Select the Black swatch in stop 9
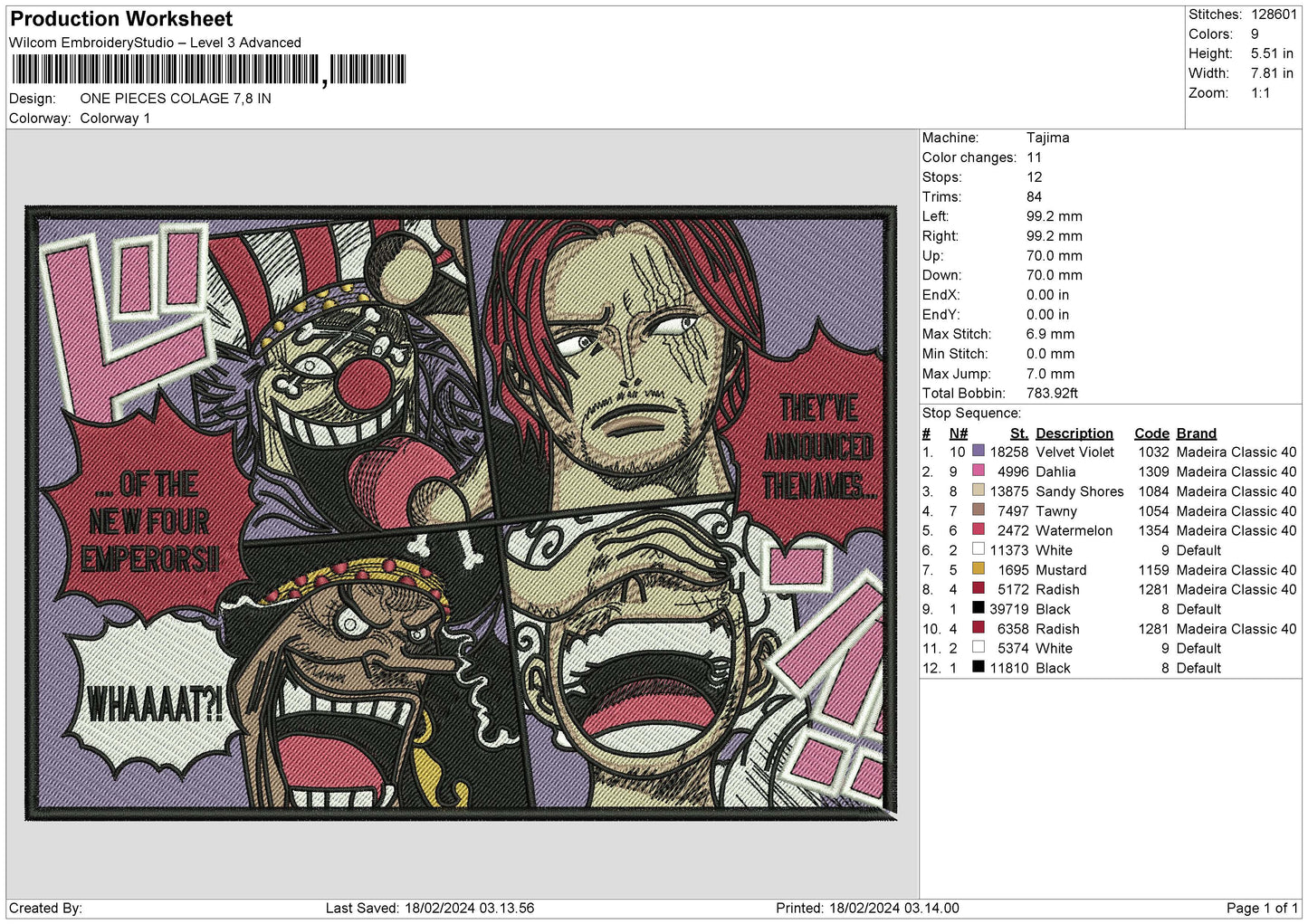 (978, 609)
